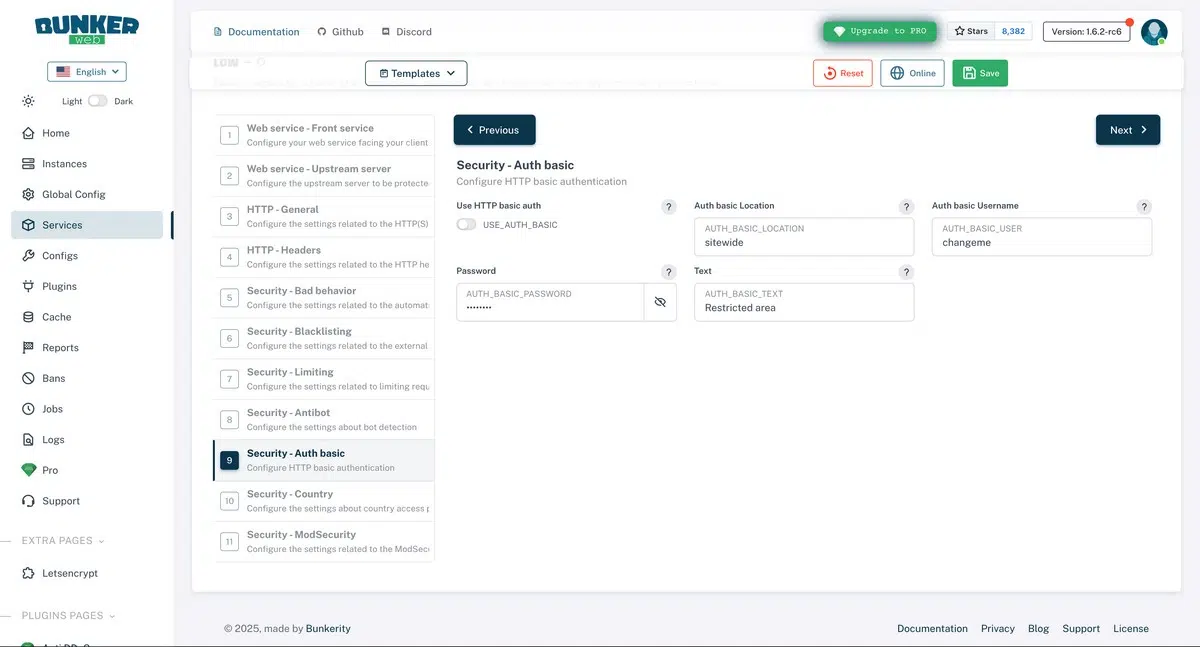Click the Next step button
1200x647 pixels.
1128,130
